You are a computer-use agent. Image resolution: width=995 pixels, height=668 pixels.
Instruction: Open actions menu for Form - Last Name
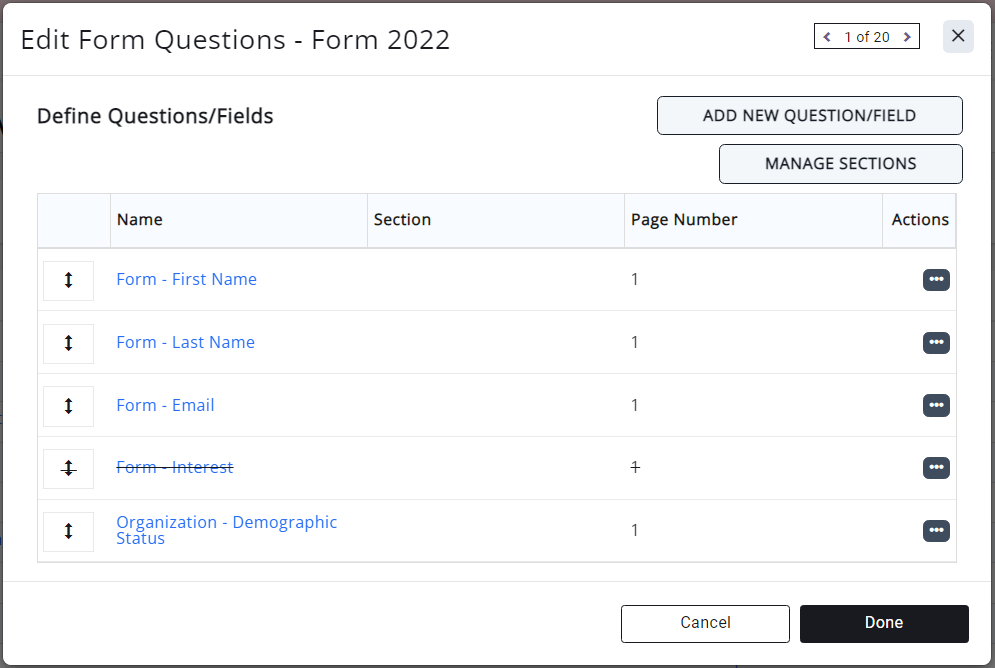[x=936, y=343]
